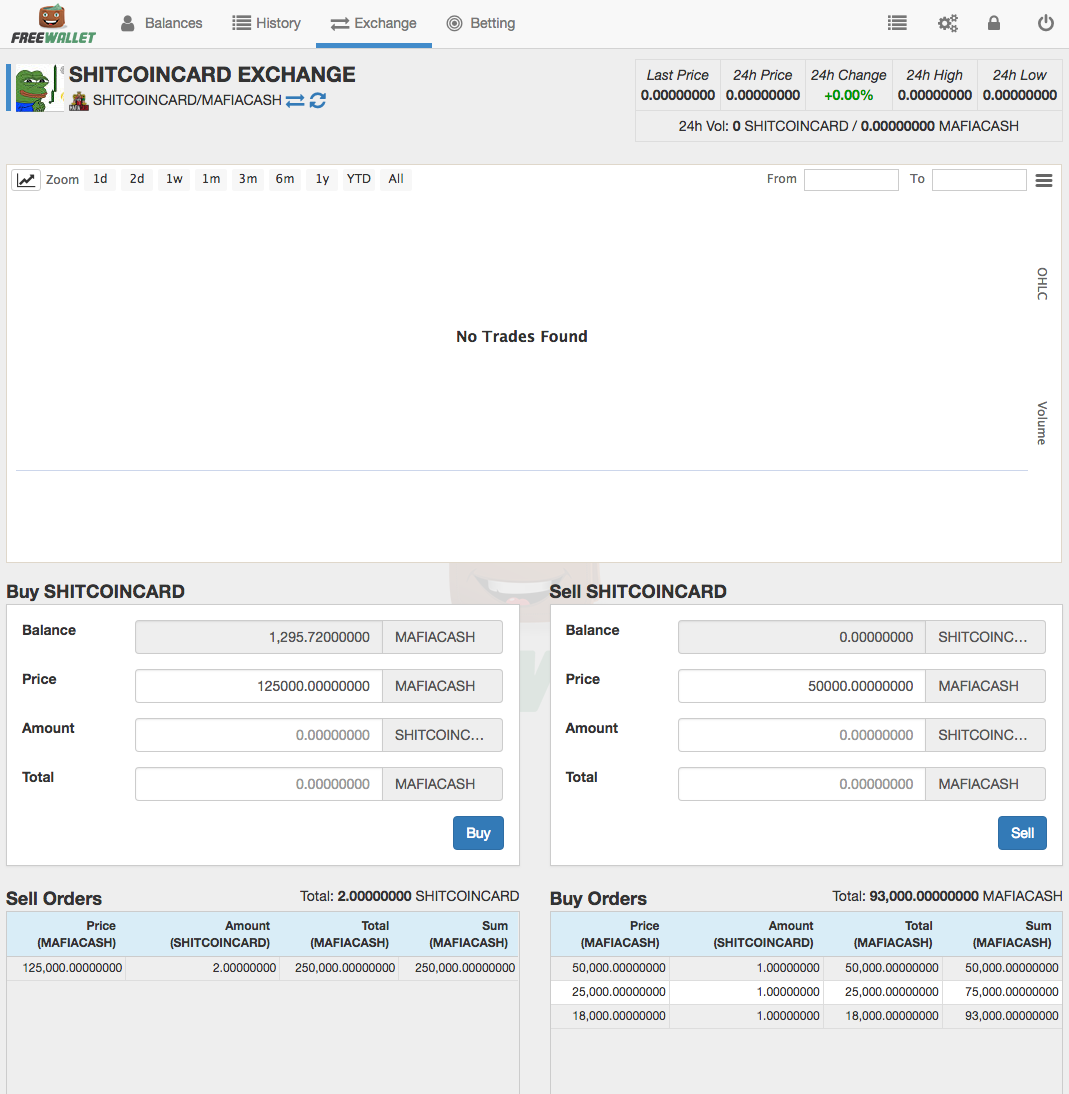Click the Volume axis label
The width and height of the screenshot is (1069, 1094).
[x=1042, y=423]
